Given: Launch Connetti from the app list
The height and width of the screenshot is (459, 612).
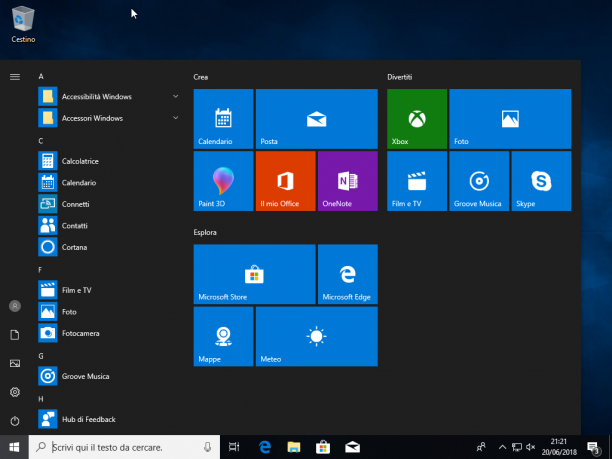Looking at the screenshot, I should pyautogui.click(x=109, y=204).
